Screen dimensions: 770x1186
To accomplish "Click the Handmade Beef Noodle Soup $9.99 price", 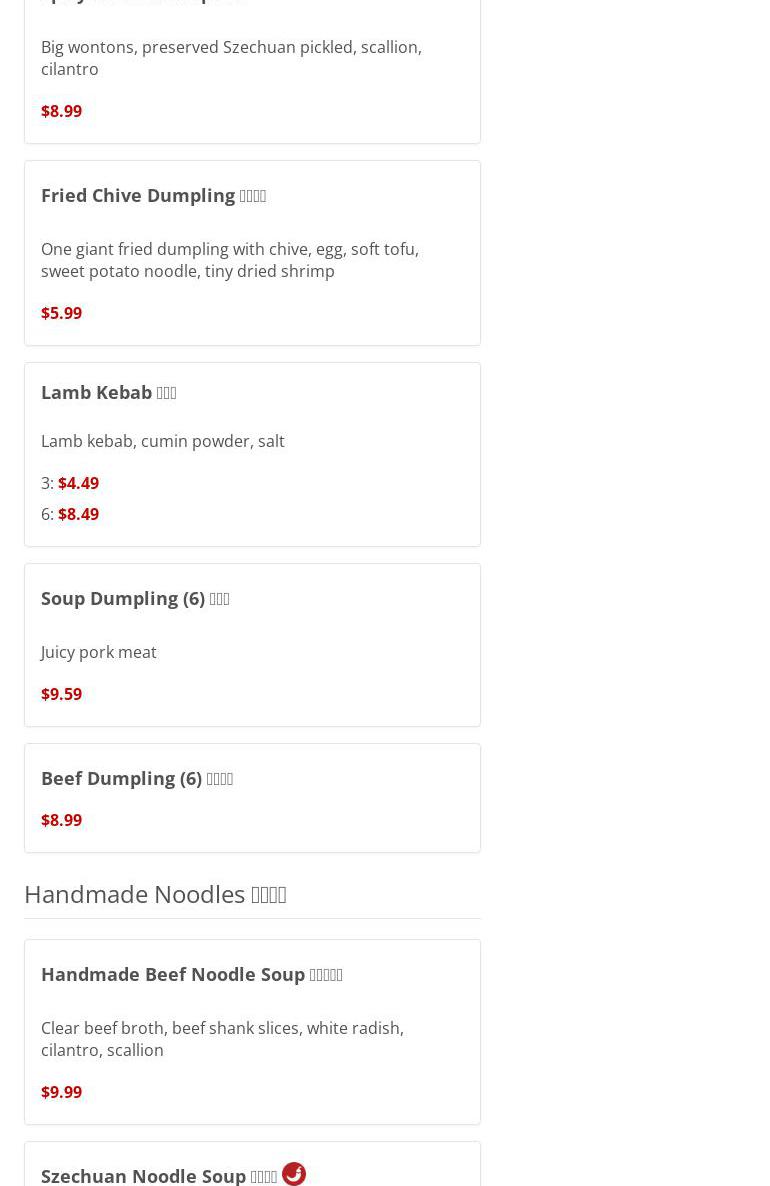I will pos(61,1092).
